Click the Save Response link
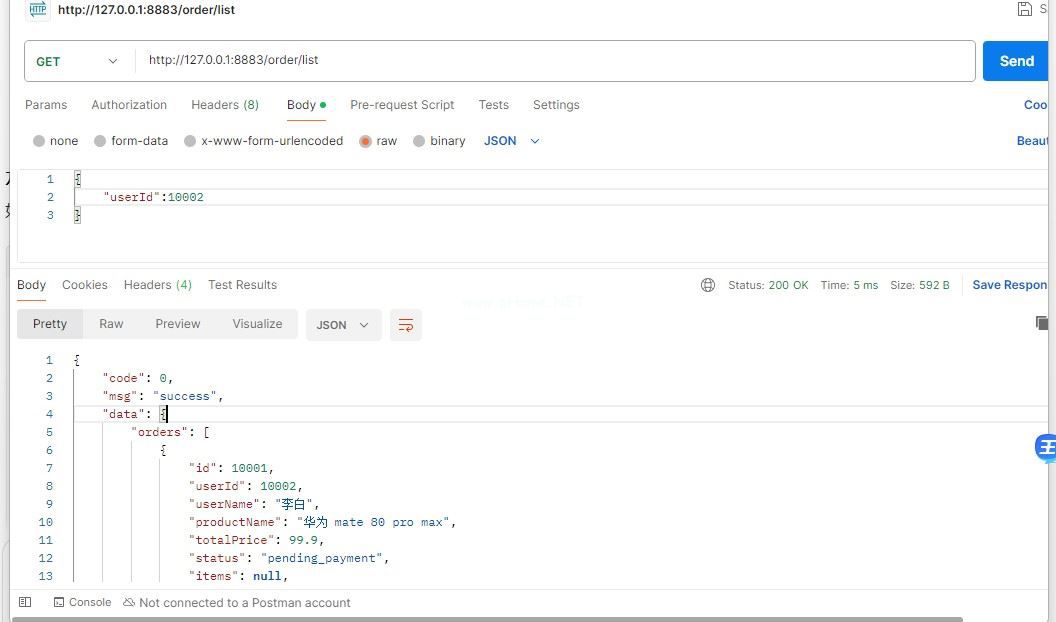Image resolution: width=1056 pixels, height=622 pixels. click(1010, 285)
